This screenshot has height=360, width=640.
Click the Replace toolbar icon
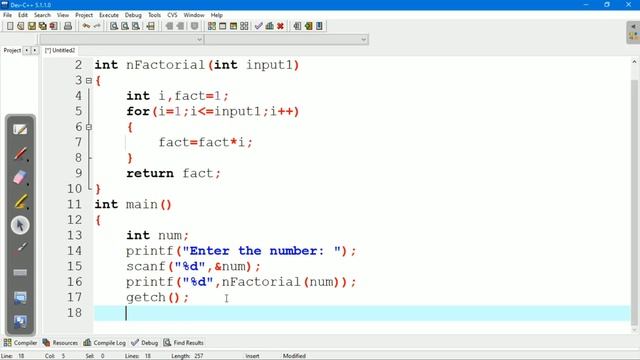coord(125,26)
